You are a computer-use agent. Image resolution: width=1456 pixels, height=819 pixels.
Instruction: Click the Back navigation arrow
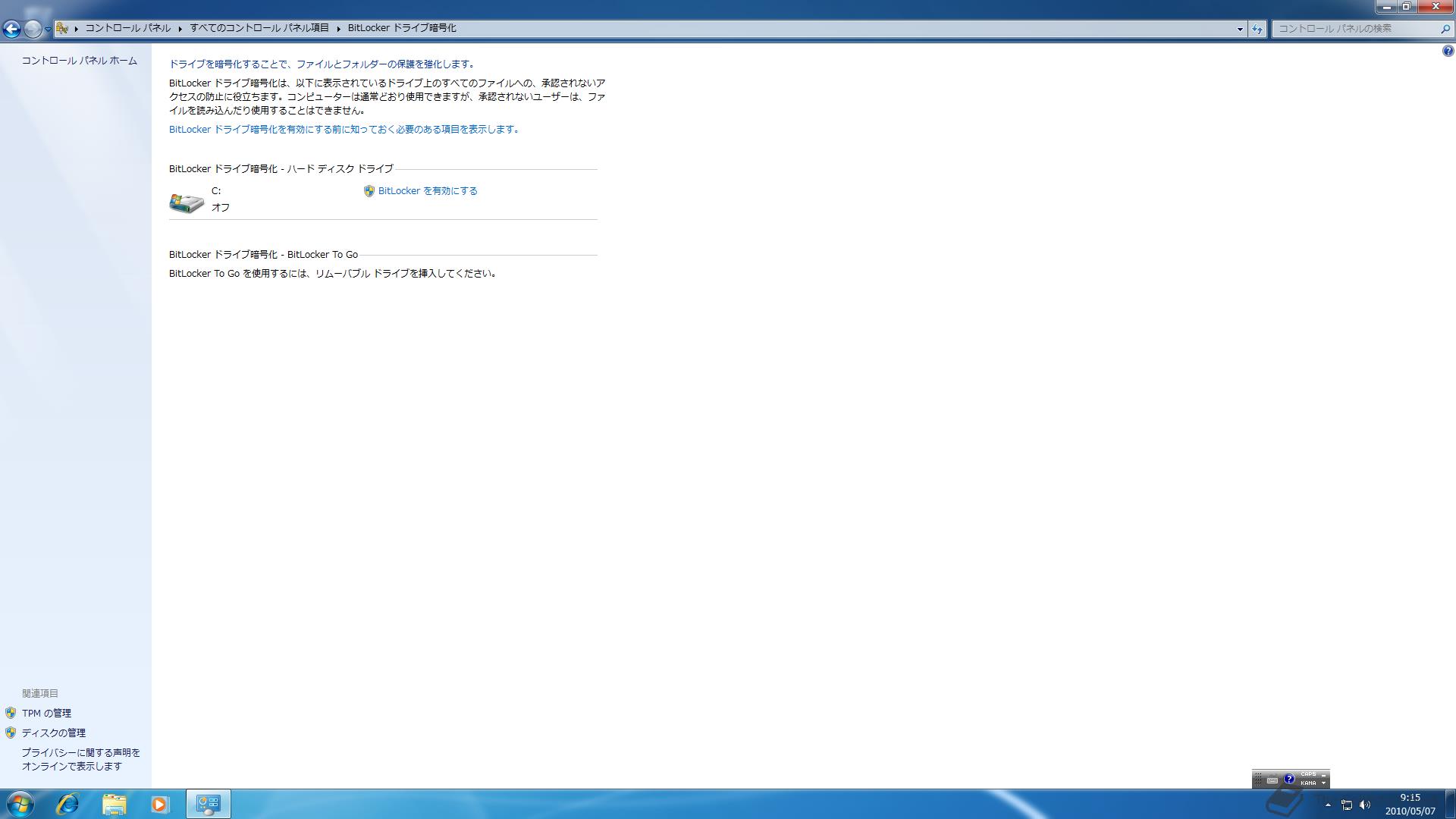tap(11, 29)
